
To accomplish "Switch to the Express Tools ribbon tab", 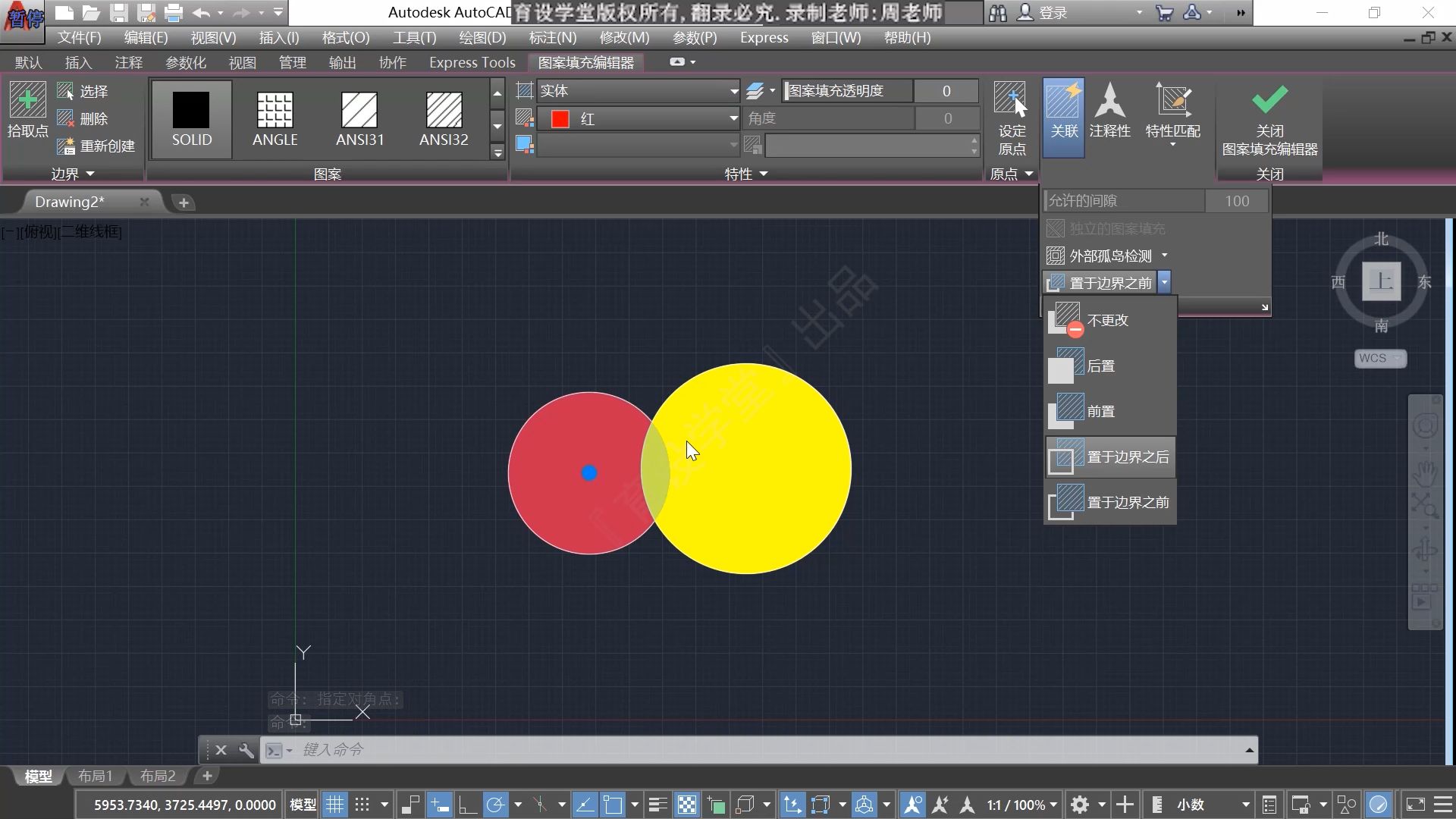I will coord(472,62).
